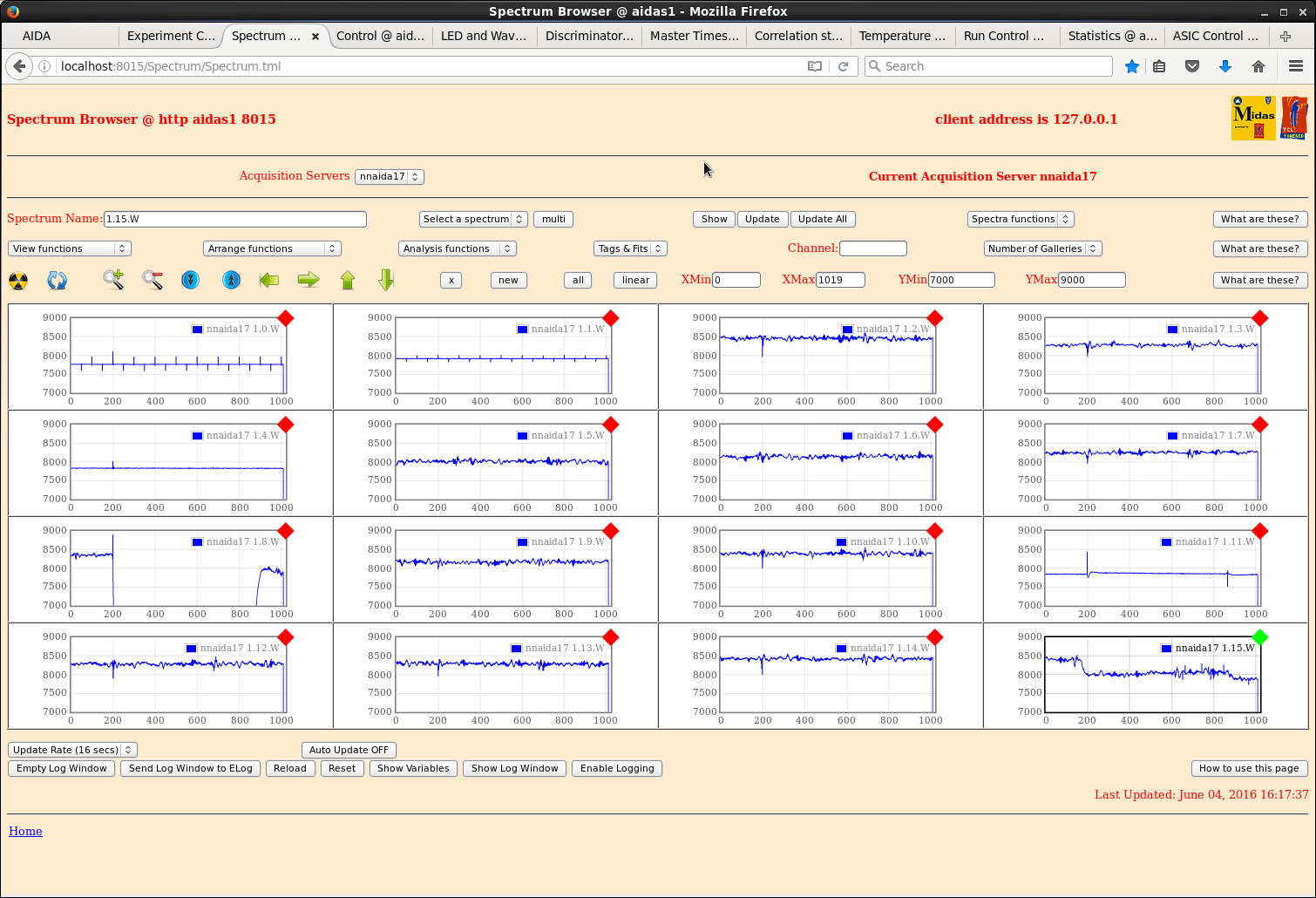1316x898 pixels.
Task: Click blue legend swatch of nnaida17 1.5.W
Action: (x=522, y=435)
